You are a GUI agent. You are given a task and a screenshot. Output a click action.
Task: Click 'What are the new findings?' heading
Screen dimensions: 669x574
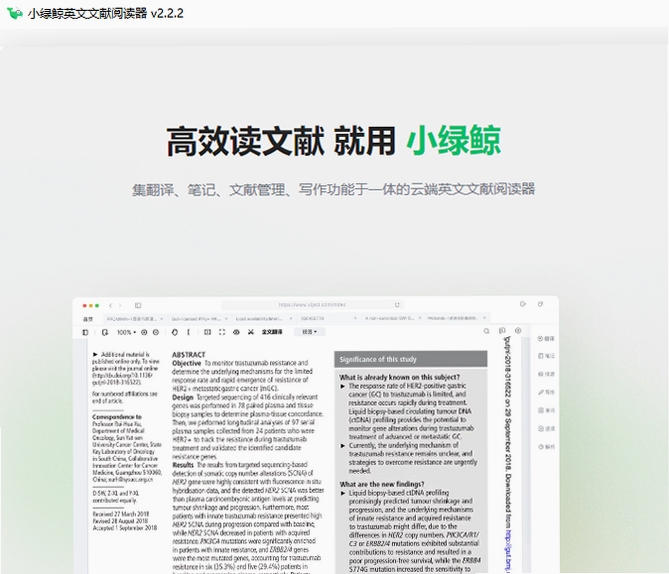point(382,484)
